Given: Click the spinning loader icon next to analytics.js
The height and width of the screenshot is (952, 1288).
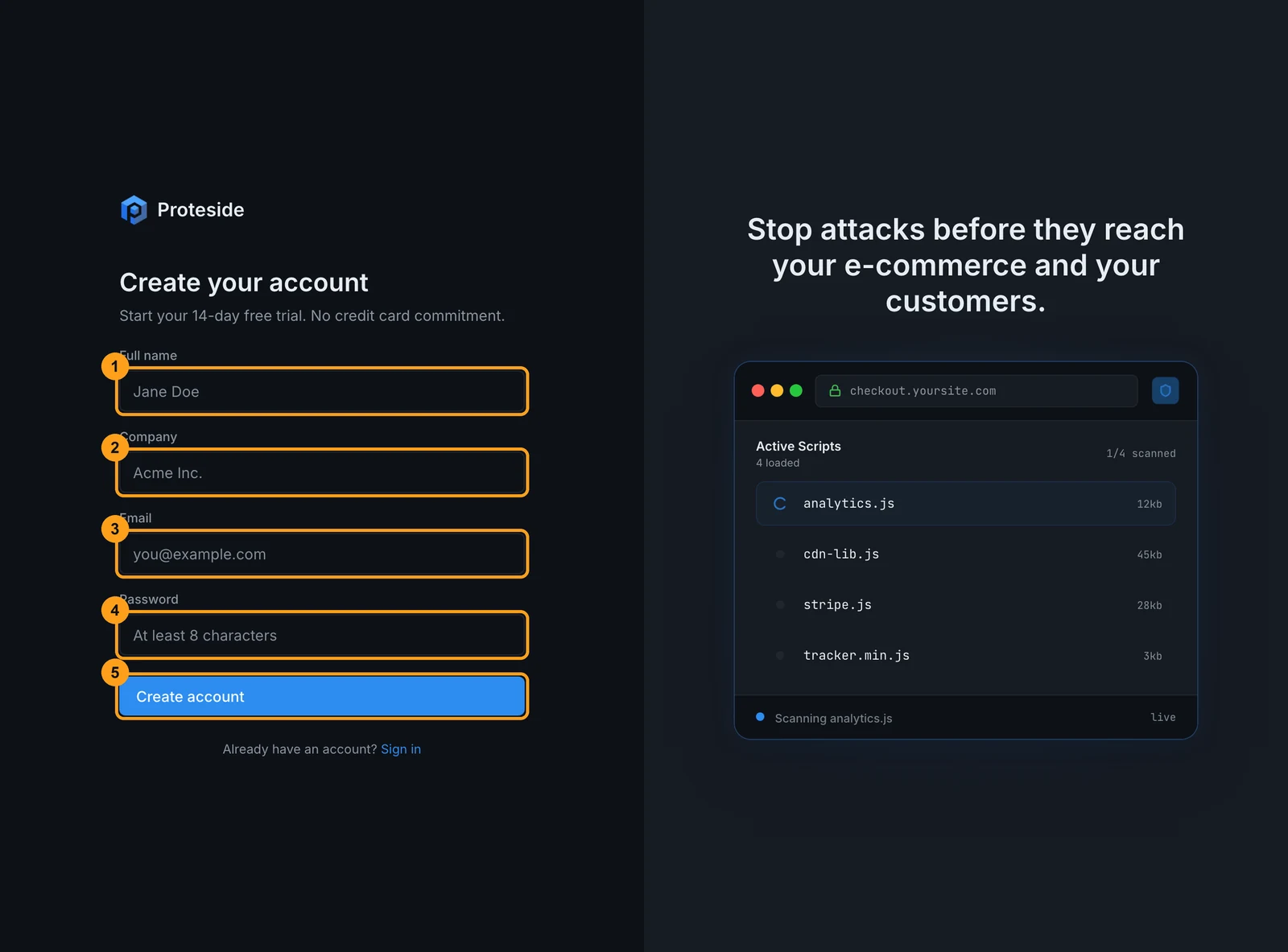Looking at the screenshot, I should (779, 504).
